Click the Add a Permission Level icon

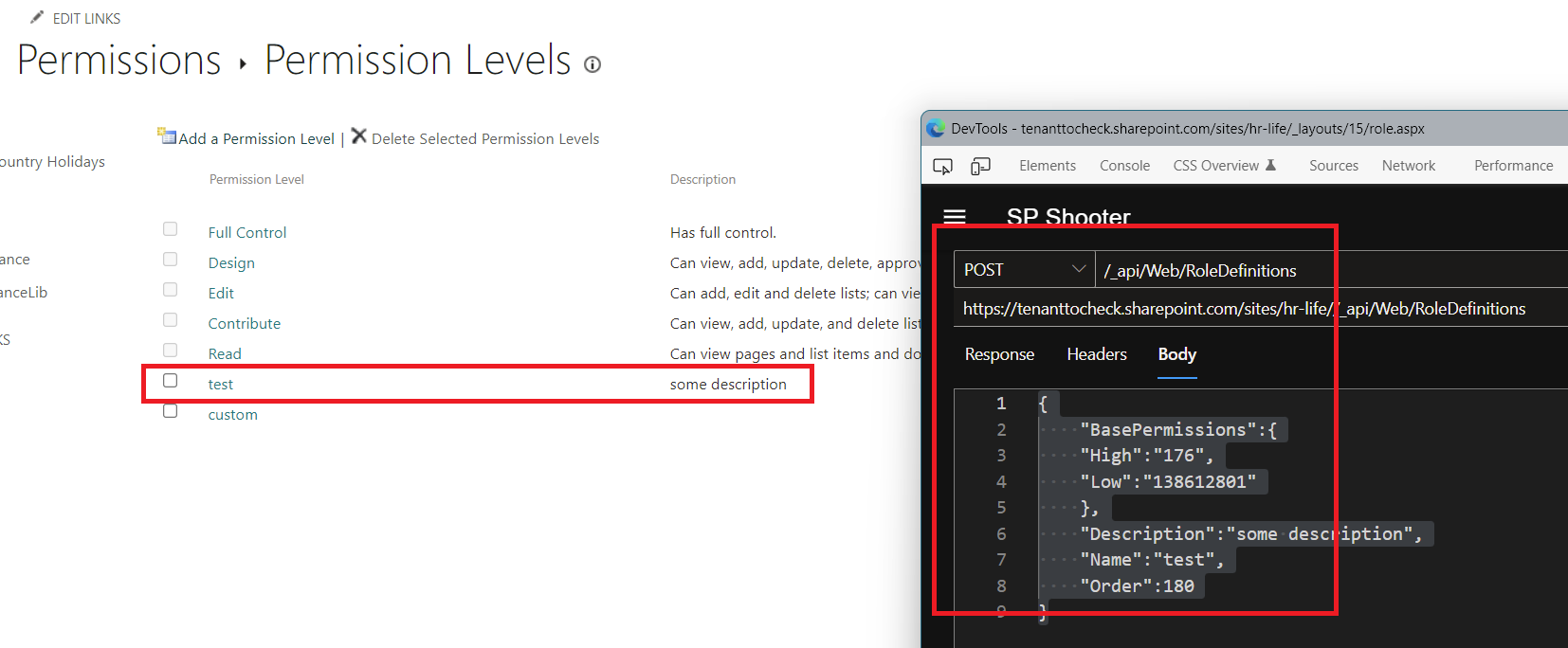[167, 136]
